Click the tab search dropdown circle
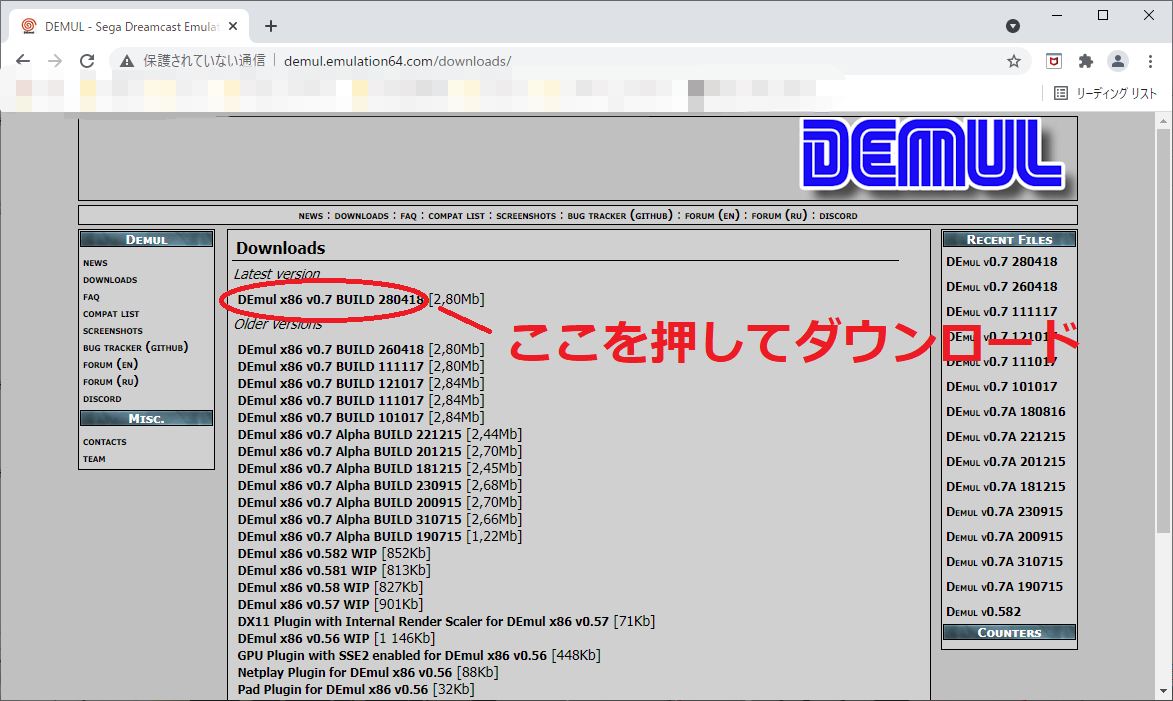Viewport: 1173px width, 701px height. (1013, 26)
